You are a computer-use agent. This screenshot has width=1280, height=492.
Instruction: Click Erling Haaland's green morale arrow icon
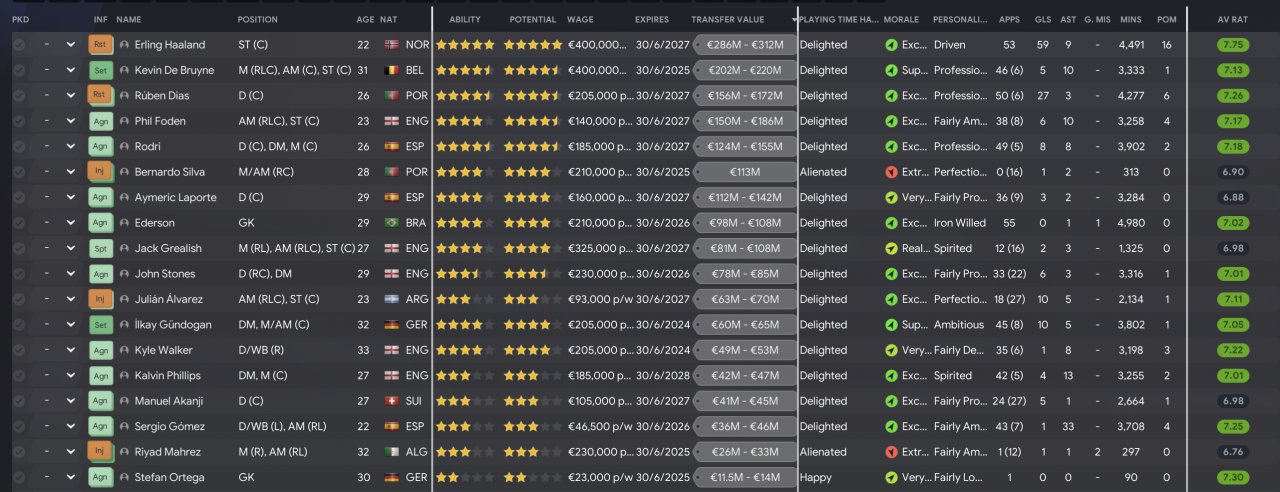point(891,45)
